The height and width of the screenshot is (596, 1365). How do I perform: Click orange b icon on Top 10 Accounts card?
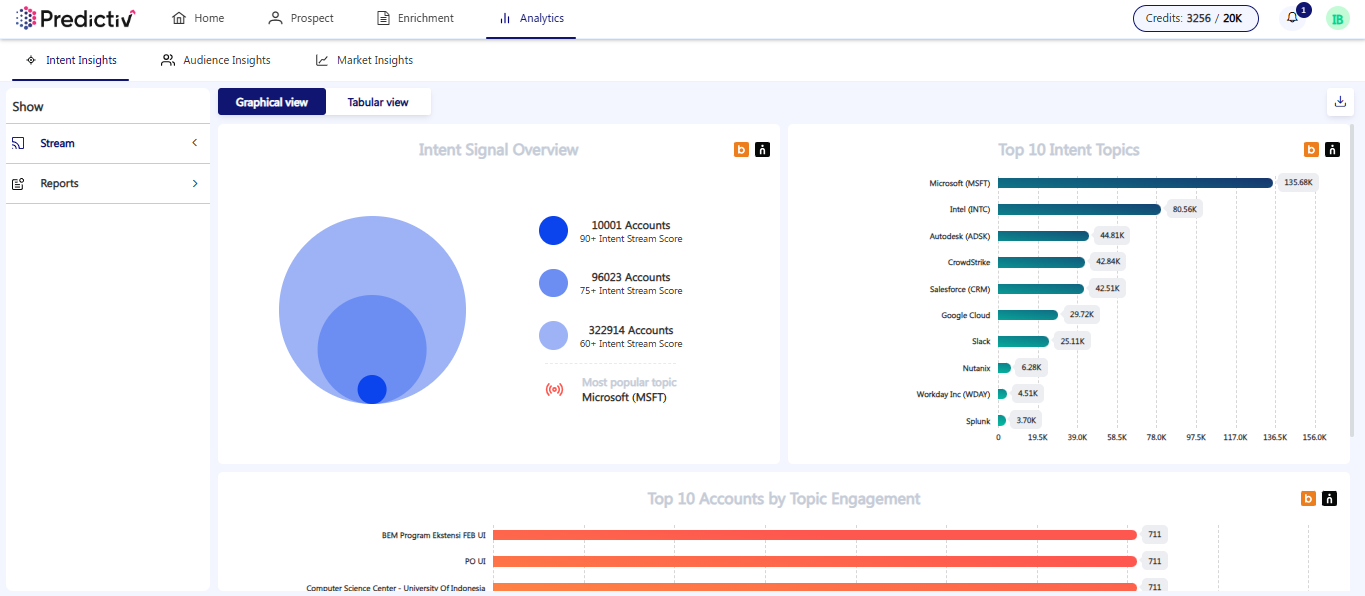pyautogui.click(x=1308, y=499)
